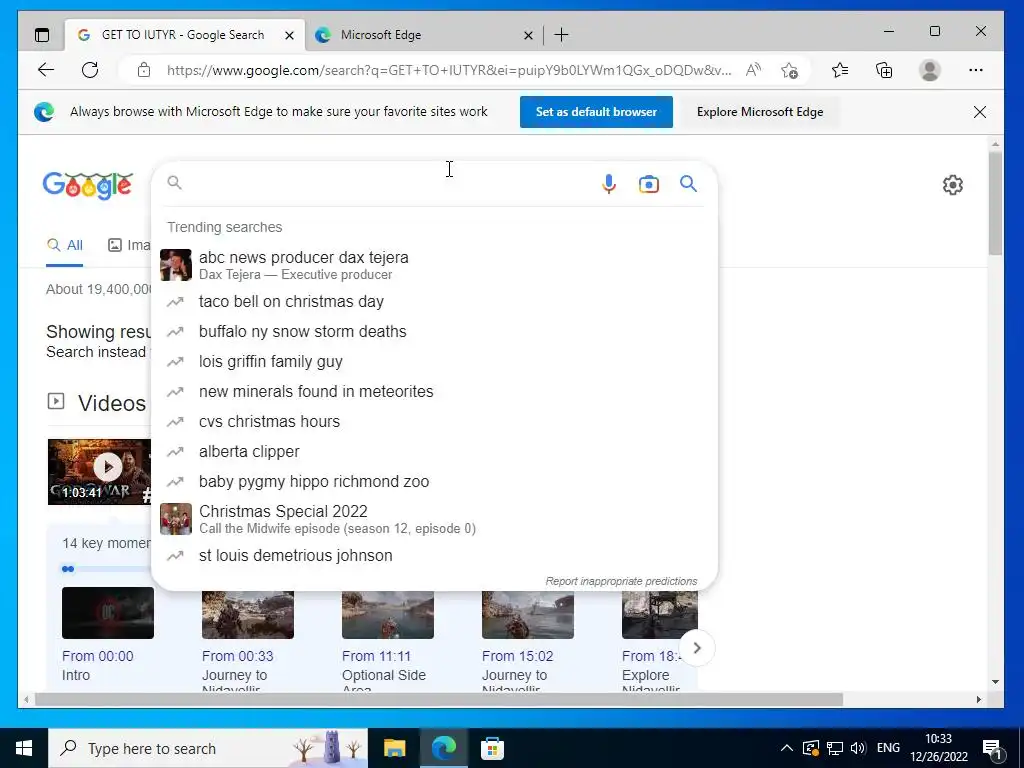Viewport: 1024px width, 768px height.
Task: Click the key moments progress bar
Action: [x=106, y=569]
